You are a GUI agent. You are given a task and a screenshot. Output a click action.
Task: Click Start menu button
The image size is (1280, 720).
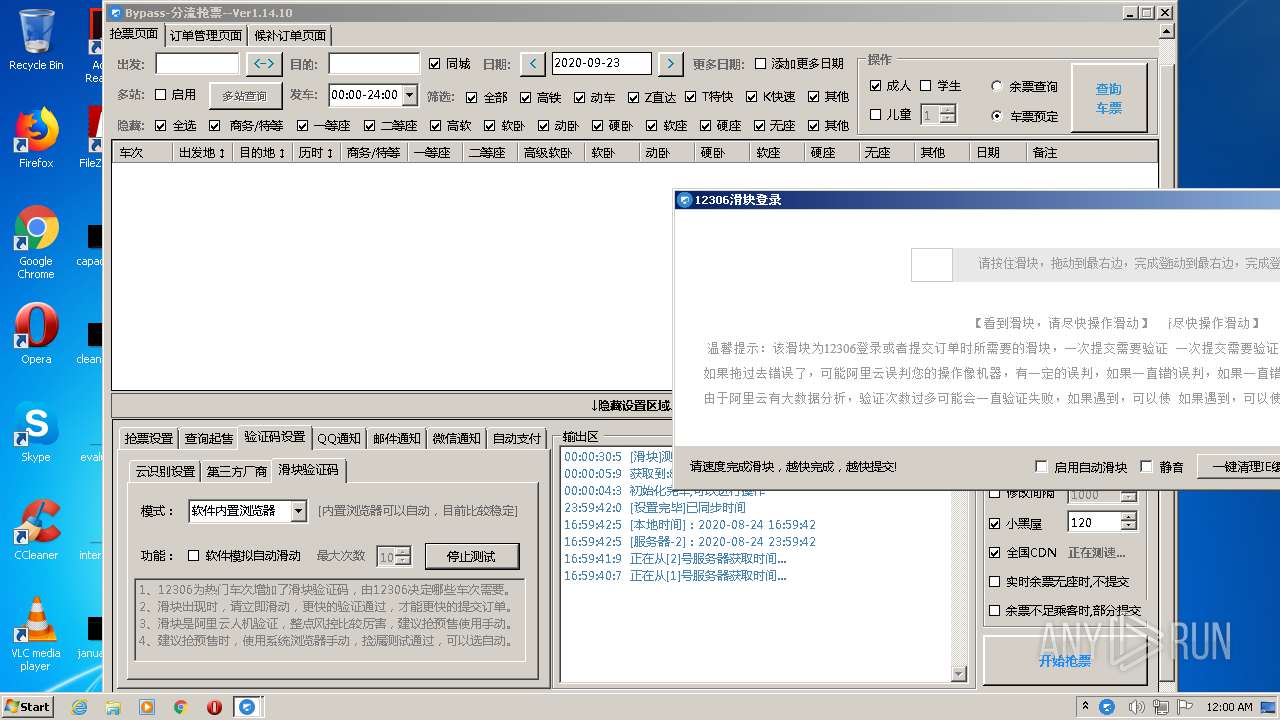[x=27, y=707]
